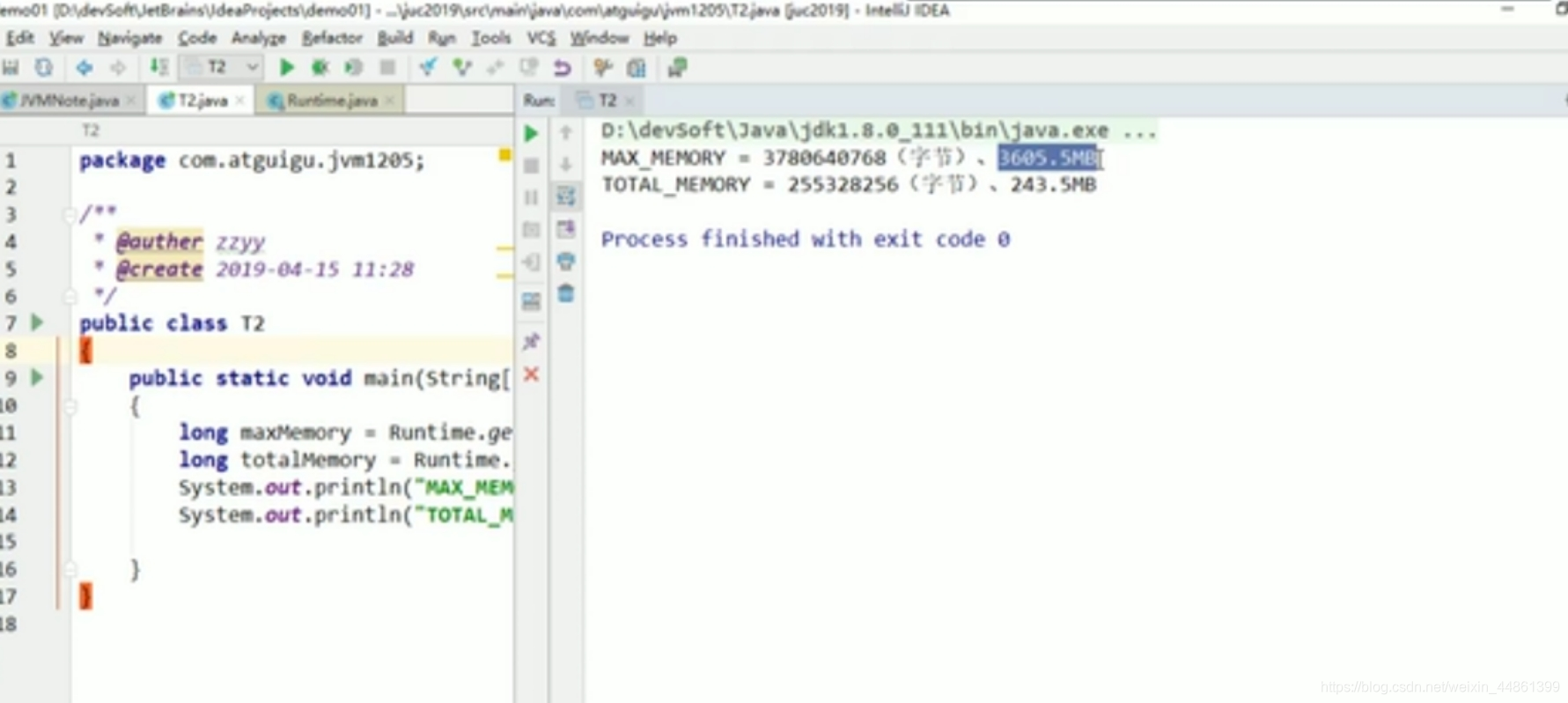
Task: Open Settings via wrench icon
Action: (603, 68)
